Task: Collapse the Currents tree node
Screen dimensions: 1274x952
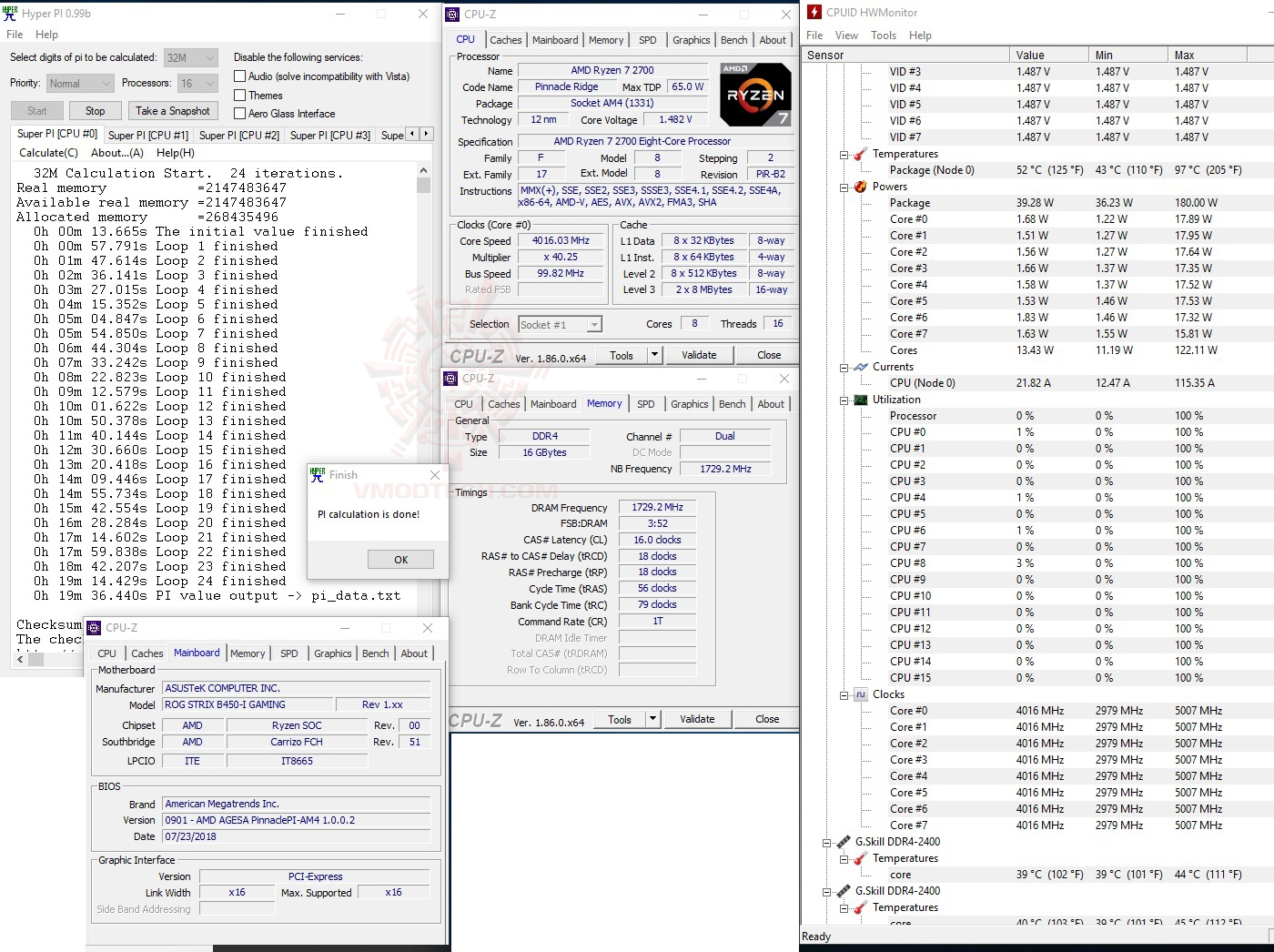Action: [x=844, y=367]
